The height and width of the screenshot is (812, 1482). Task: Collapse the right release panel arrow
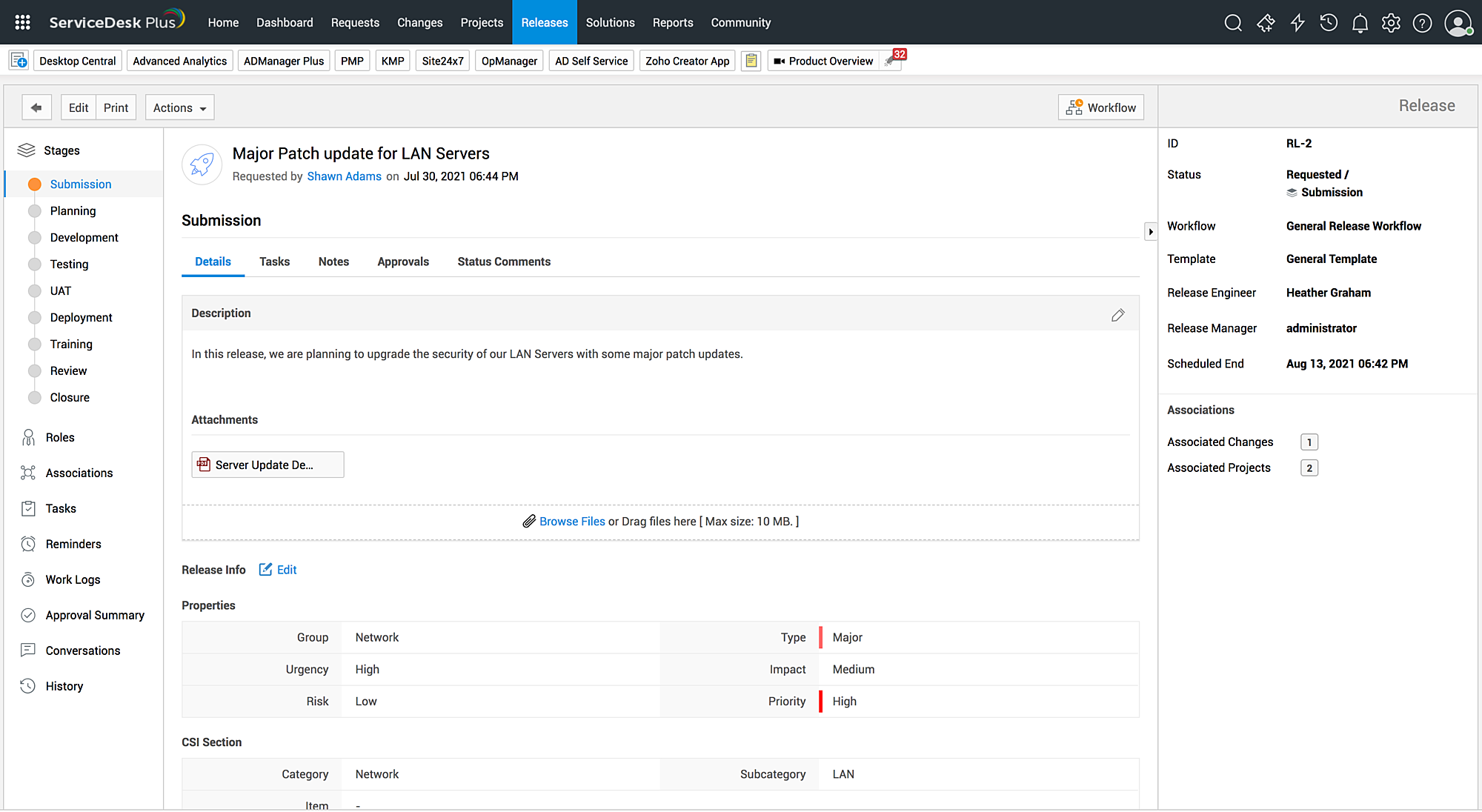(1150, 232)
